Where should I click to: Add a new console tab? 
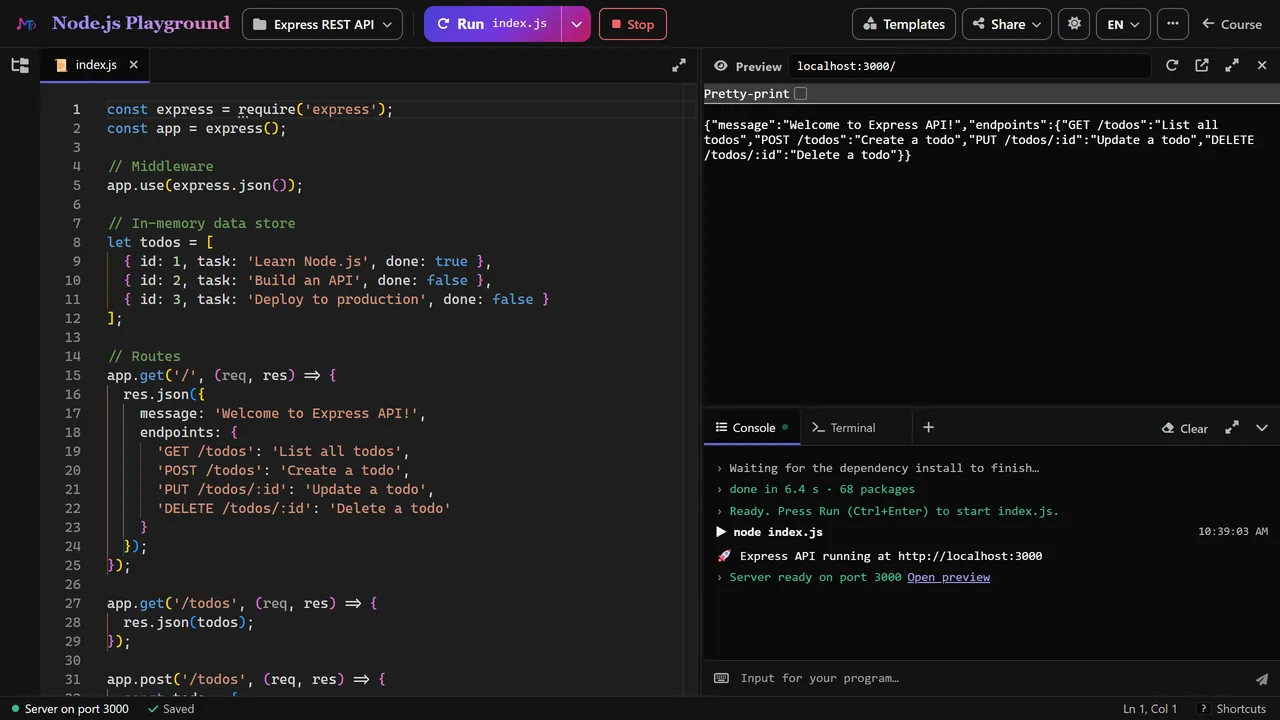pos(928,428)
